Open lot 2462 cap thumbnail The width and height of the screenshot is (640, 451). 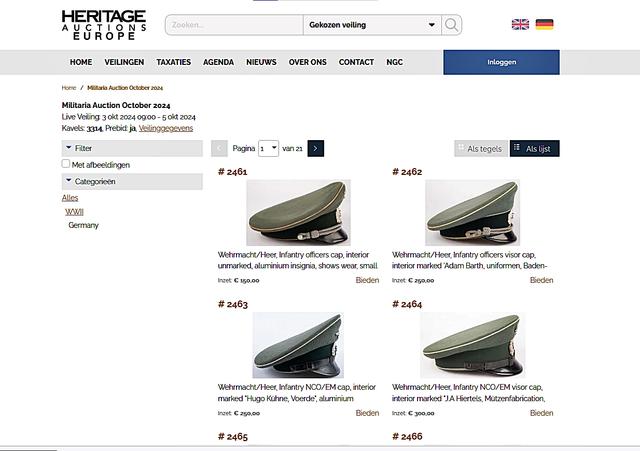473,212
